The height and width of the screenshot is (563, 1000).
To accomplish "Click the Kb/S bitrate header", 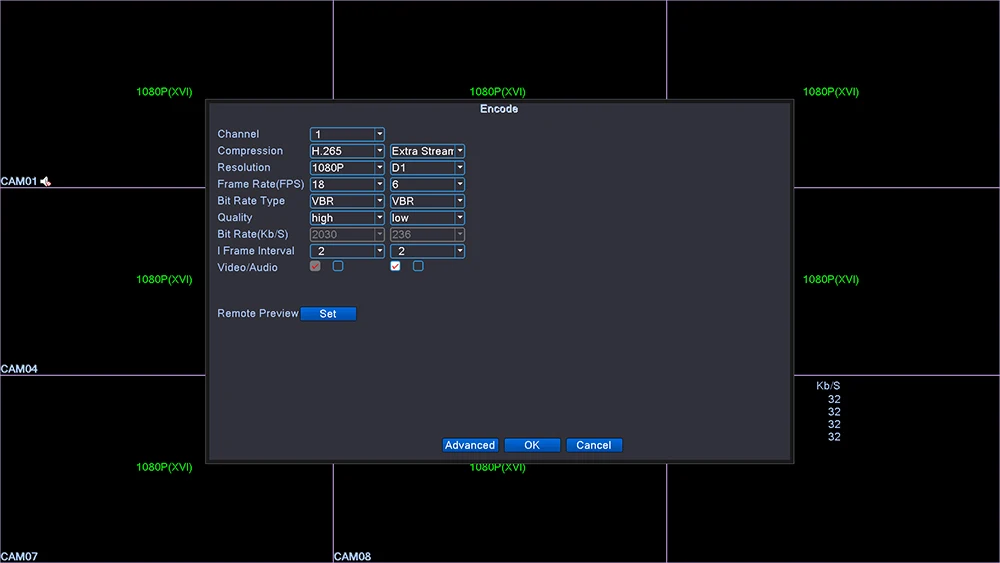I will (x=828, y=386).
